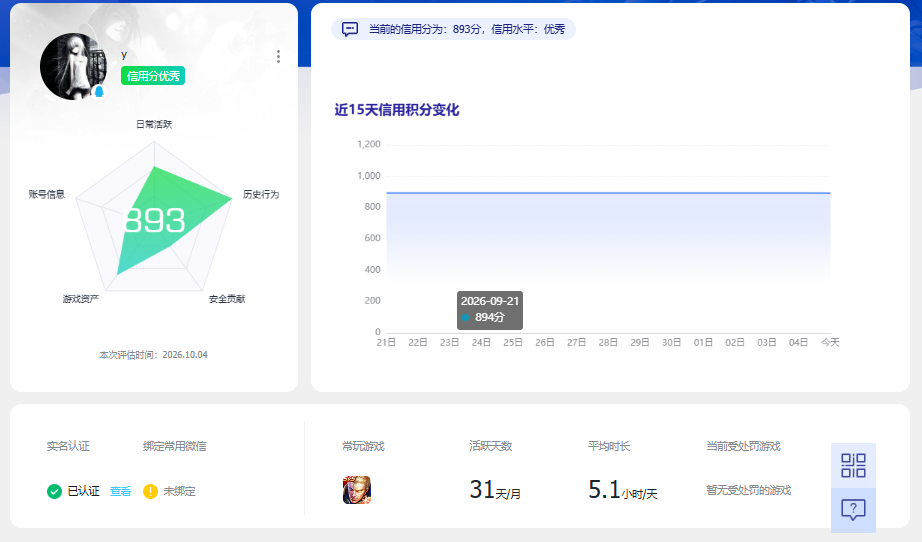Click the 未绑定 WeChat binding status
This screenshot has height=542, width=922.
(x=179, y=491)
